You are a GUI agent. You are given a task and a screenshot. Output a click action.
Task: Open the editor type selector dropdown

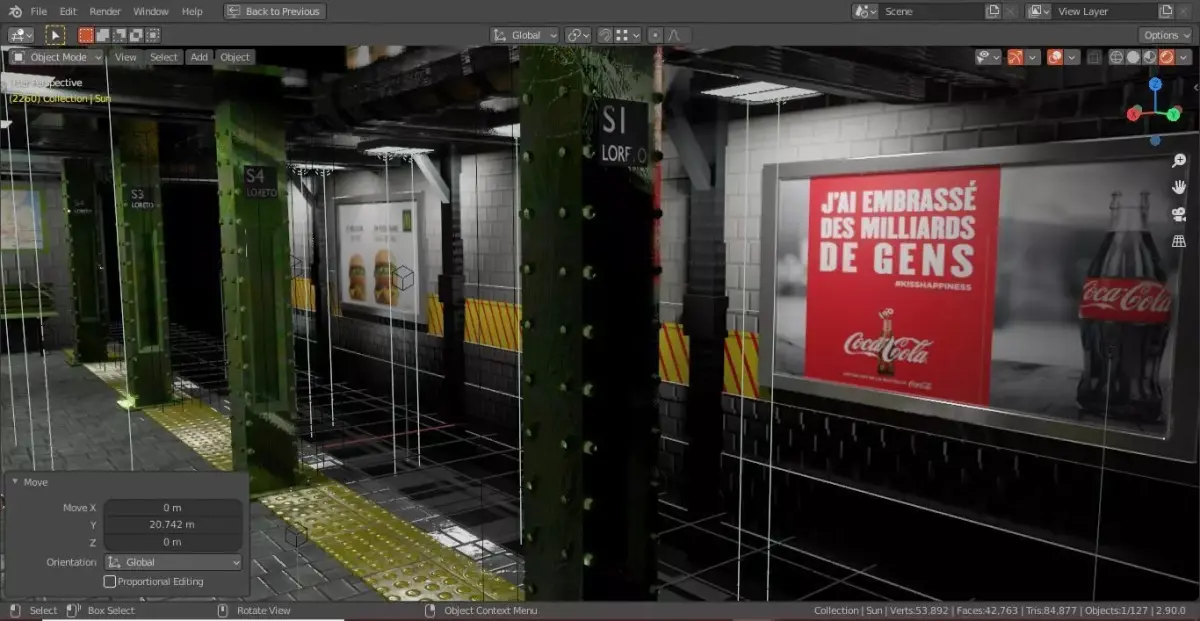(x=21, y=35)
